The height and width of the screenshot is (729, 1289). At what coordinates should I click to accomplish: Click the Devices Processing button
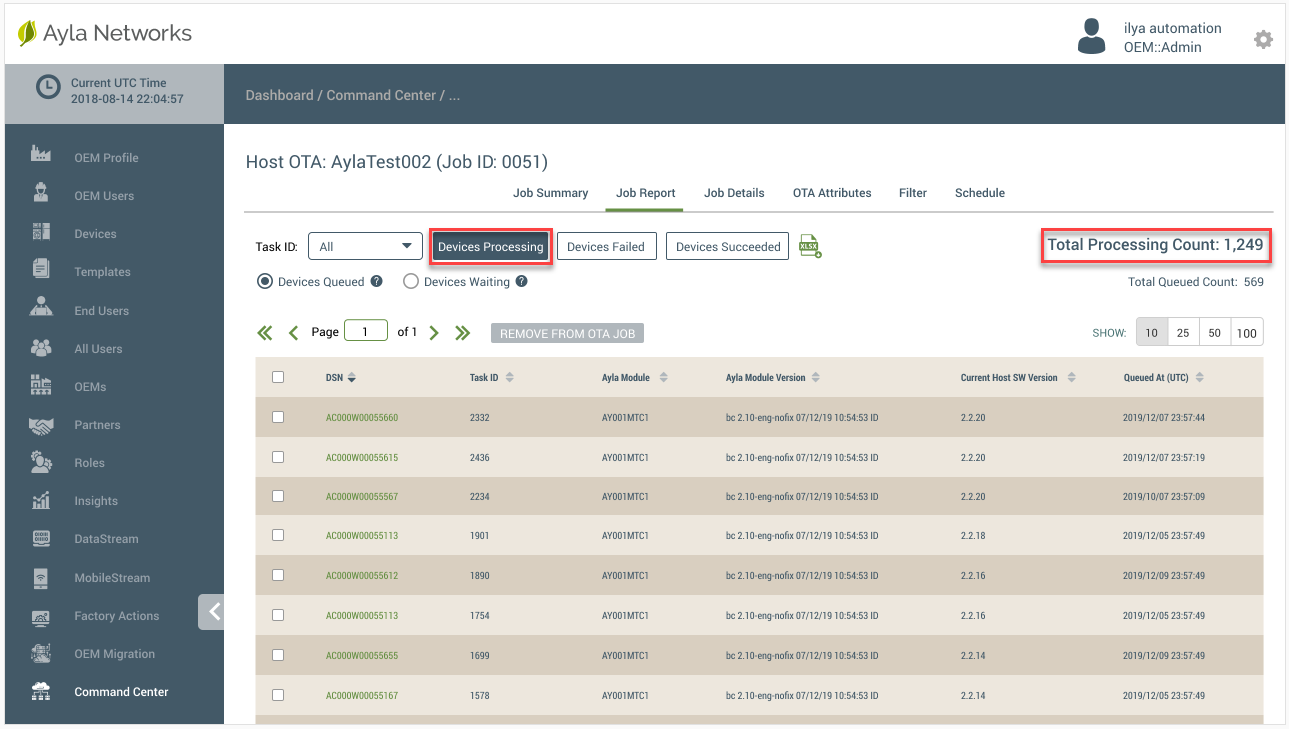[491, 247]
